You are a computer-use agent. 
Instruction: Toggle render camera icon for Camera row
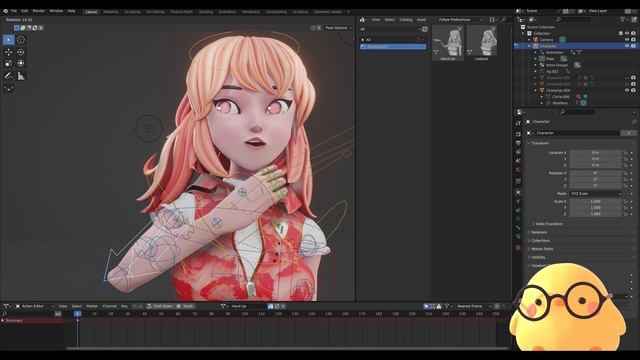point(633,40)
